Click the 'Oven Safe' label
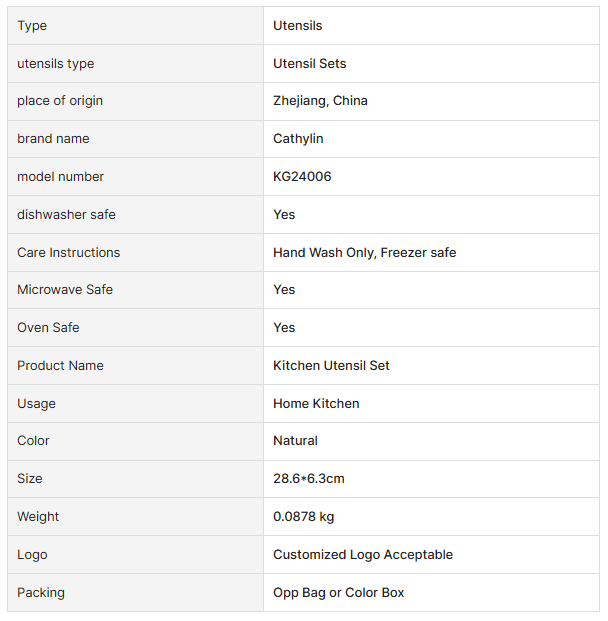608x621 pixels. tap(48, 328)
